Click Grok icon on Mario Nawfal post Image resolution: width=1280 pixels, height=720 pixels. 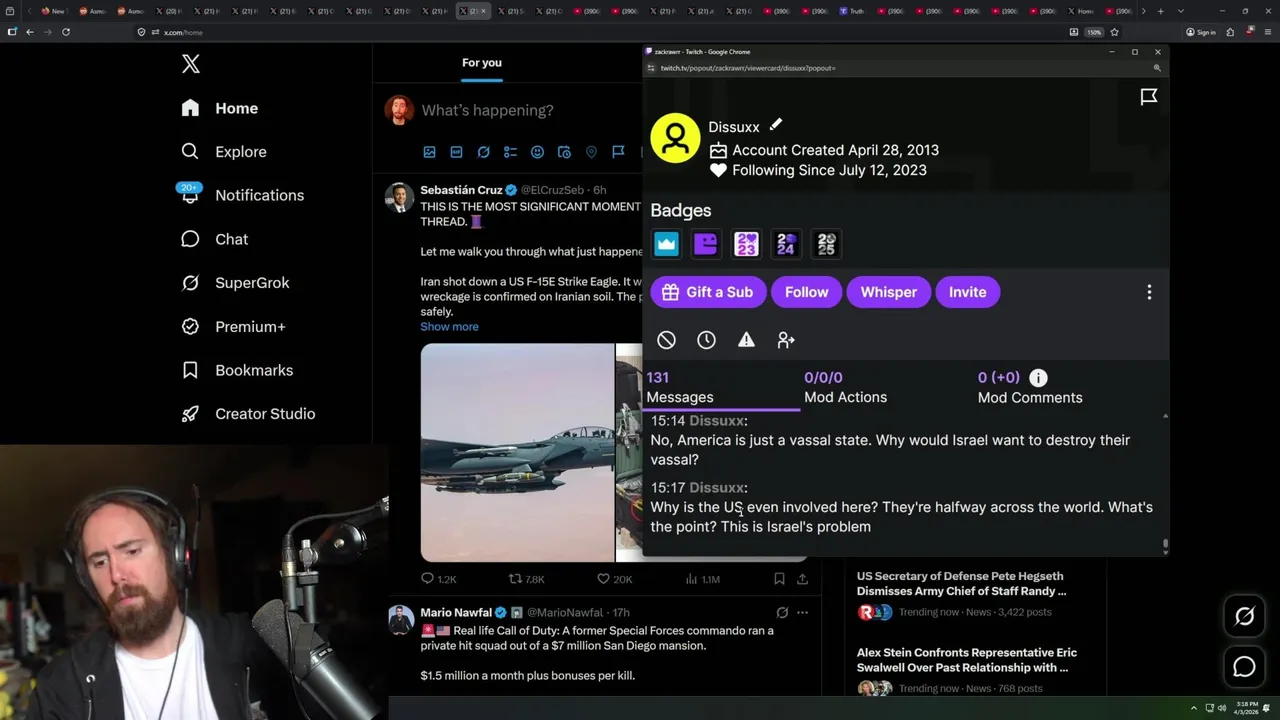(782, 612)
